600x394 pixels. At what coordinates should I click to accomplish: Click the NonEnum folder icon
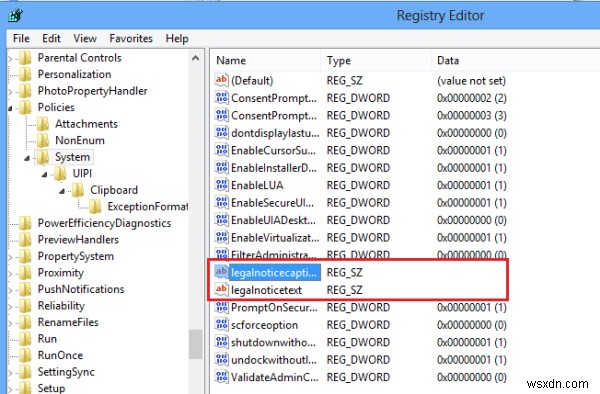(x=43, y=140)
